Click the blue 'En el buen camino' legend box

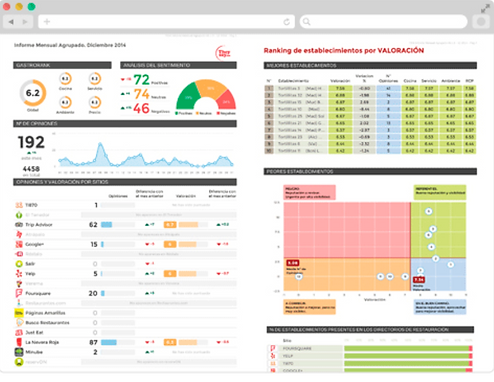pos(440,307)
